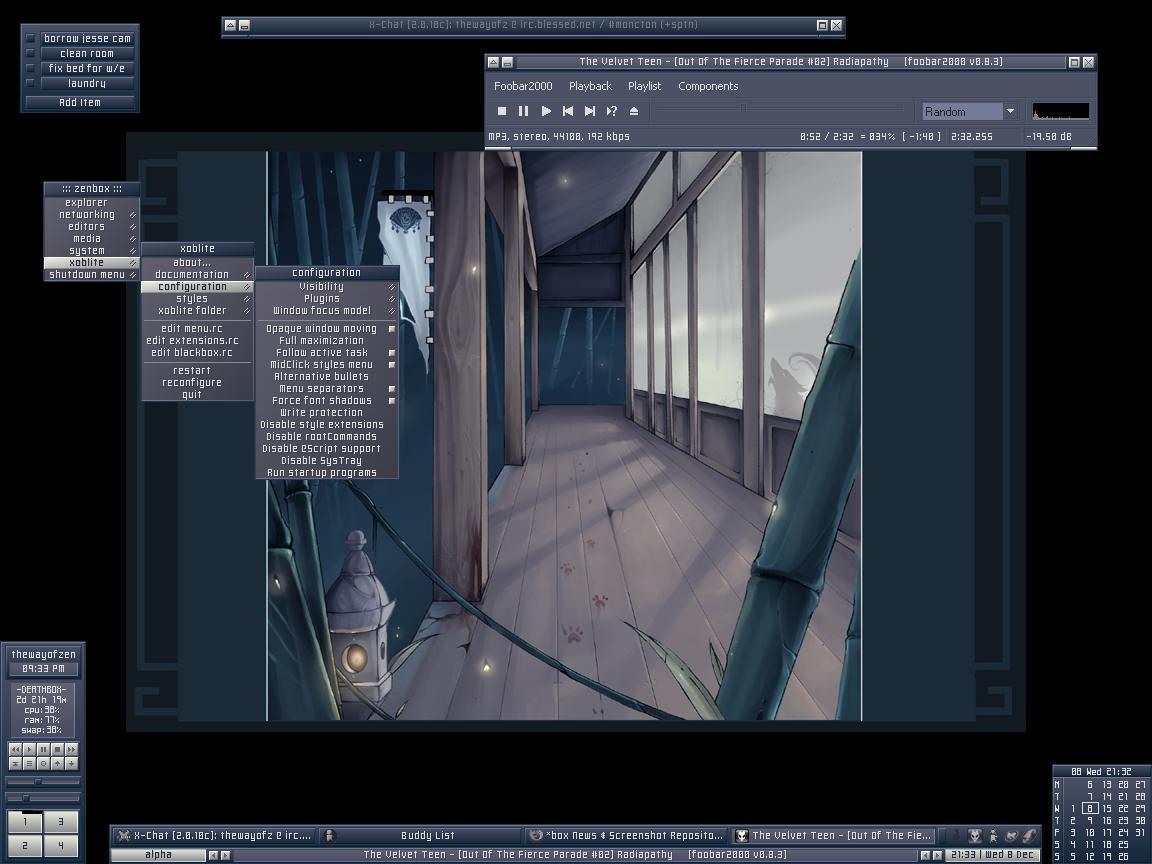Screen dimensions: 1152x864
Task: Play a random track in foobar2000
Action: pyautogui.click(x=611, y=111)
